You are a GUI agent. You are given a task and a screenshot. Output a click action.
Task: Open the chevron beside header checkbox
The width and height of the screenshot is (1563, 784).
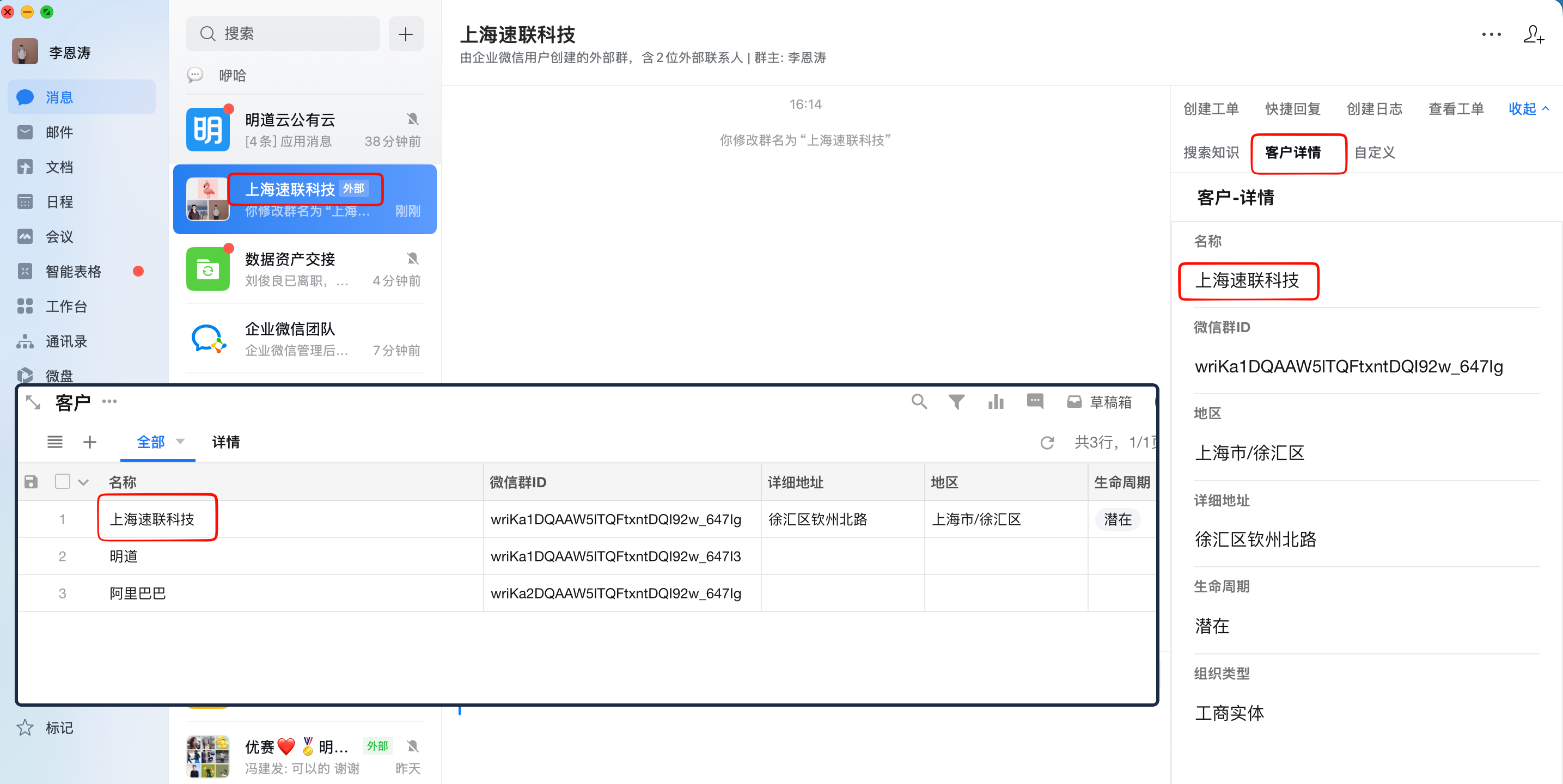tap(84, 482)
